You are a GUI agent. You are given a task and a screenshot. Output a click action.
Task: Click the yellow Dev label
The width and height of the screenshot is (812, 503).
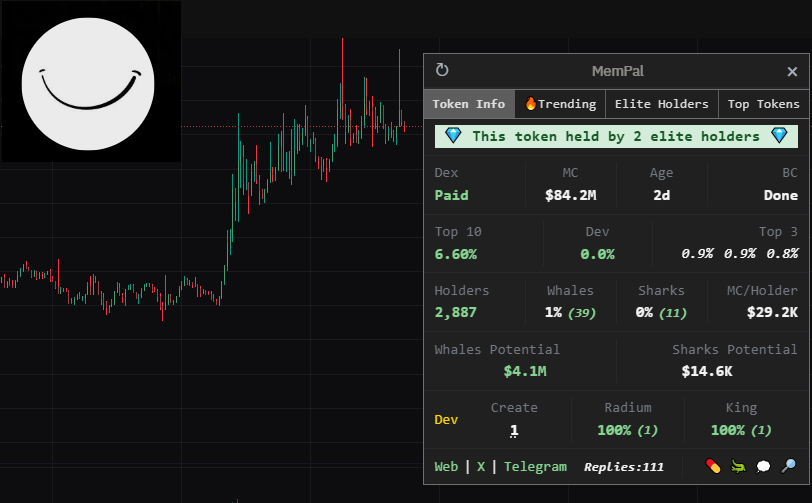446,420
